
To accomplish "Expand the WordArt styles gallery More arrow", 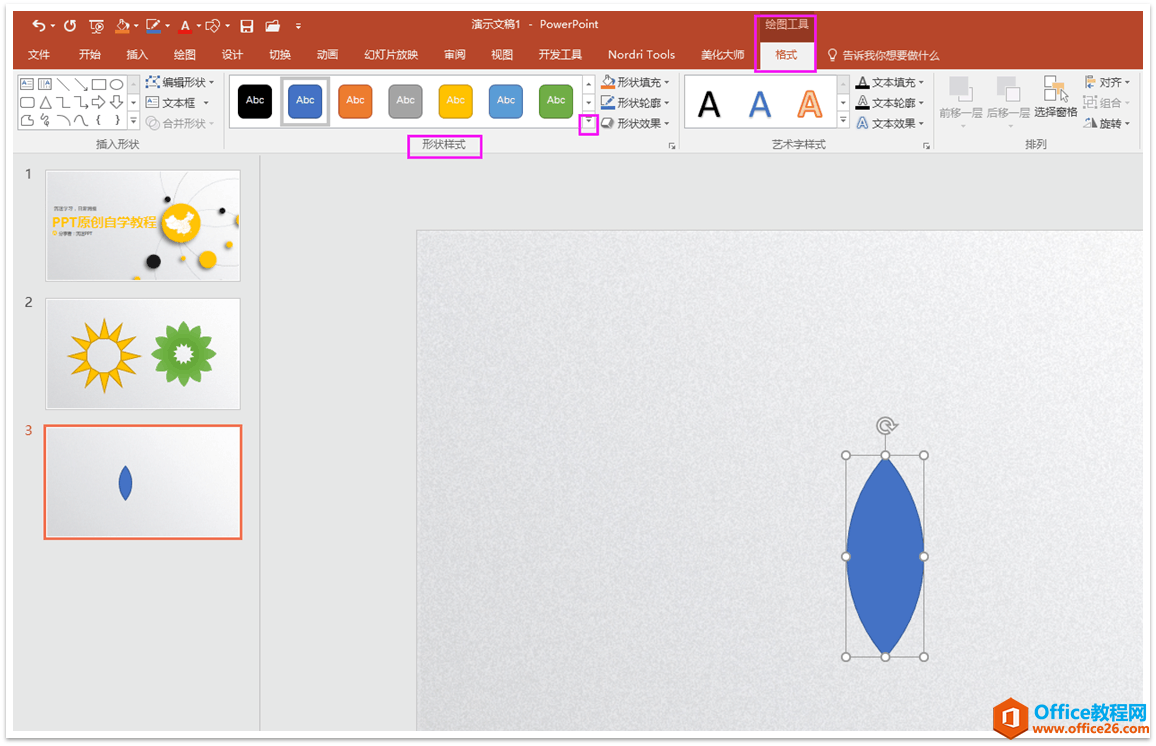I will [x=843, y=120].
